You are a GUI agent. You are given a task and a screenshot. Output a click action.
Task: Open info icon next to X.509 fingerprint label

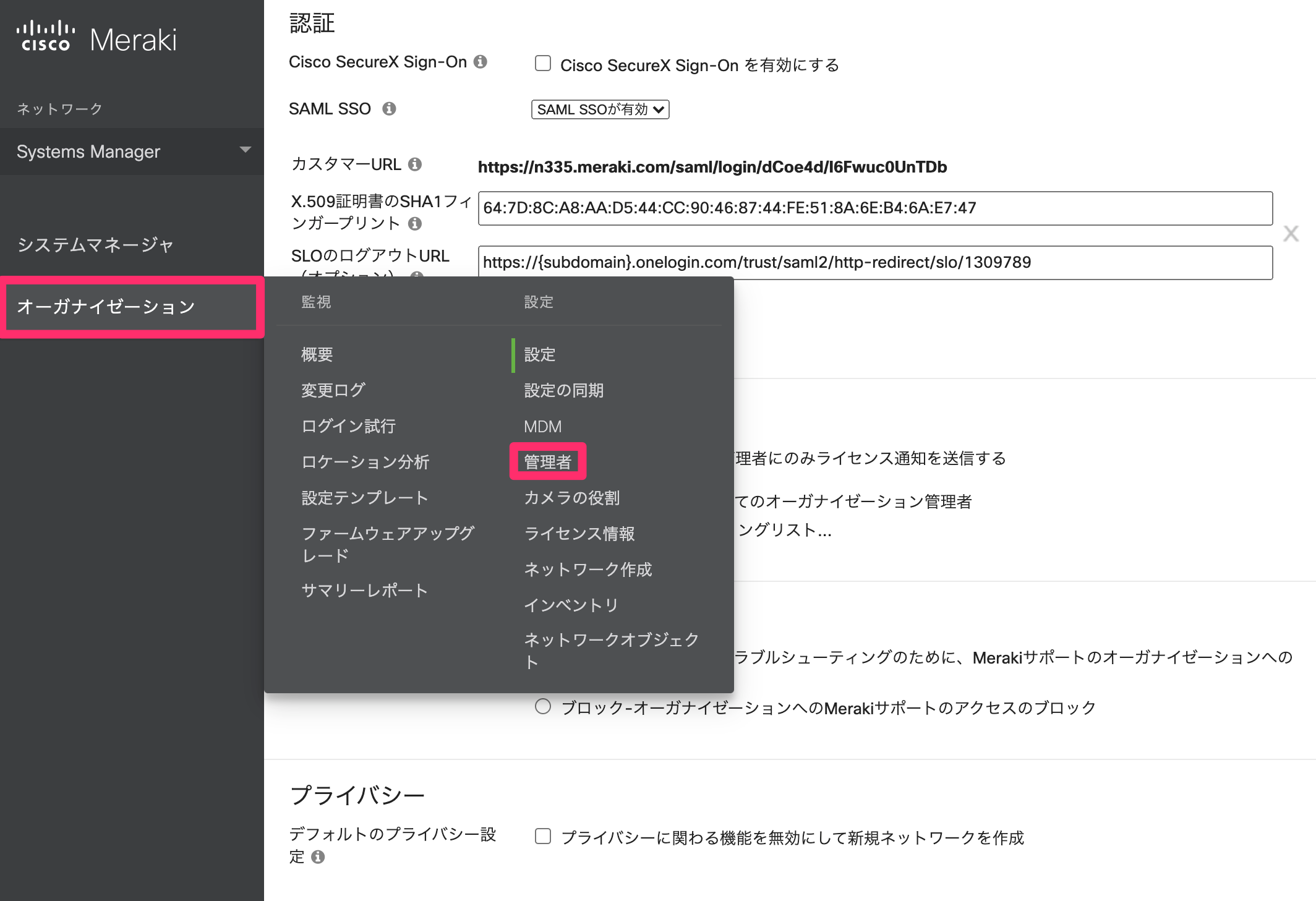[415, 224]
